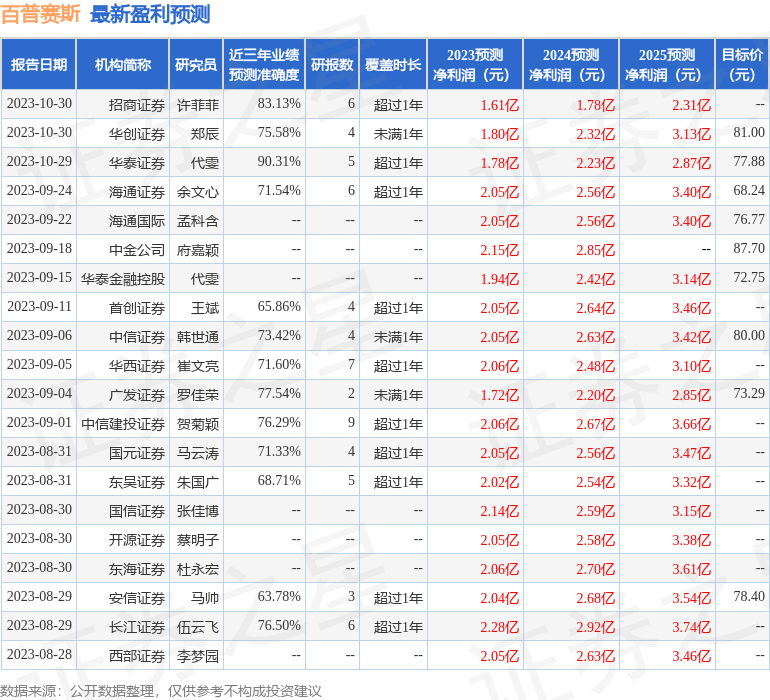Select the 机构简称 column header
Screen dimensions: 770x700
[123, 65]
